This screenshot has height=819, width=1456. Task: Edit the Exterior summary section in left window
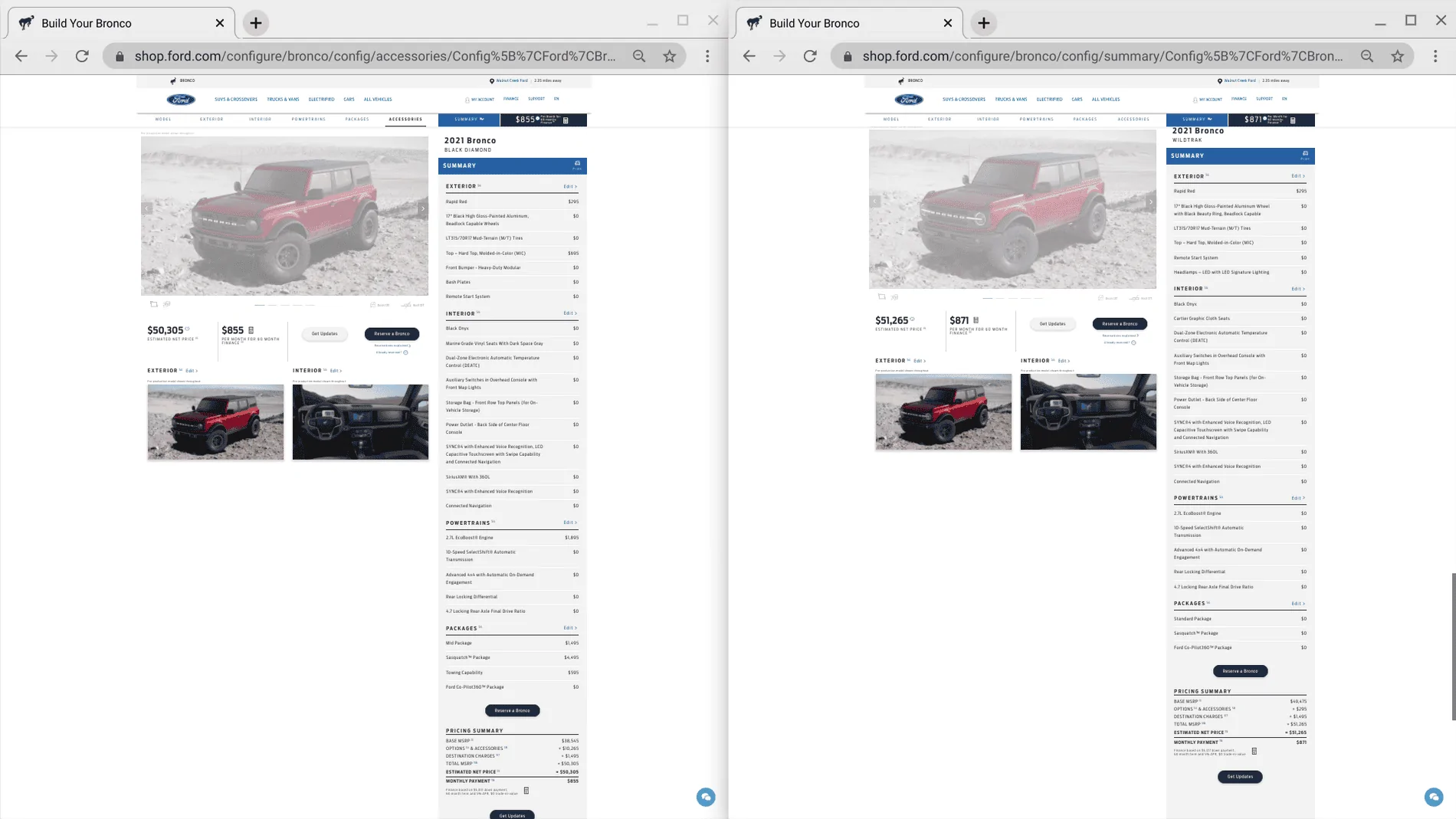point(570,186)
